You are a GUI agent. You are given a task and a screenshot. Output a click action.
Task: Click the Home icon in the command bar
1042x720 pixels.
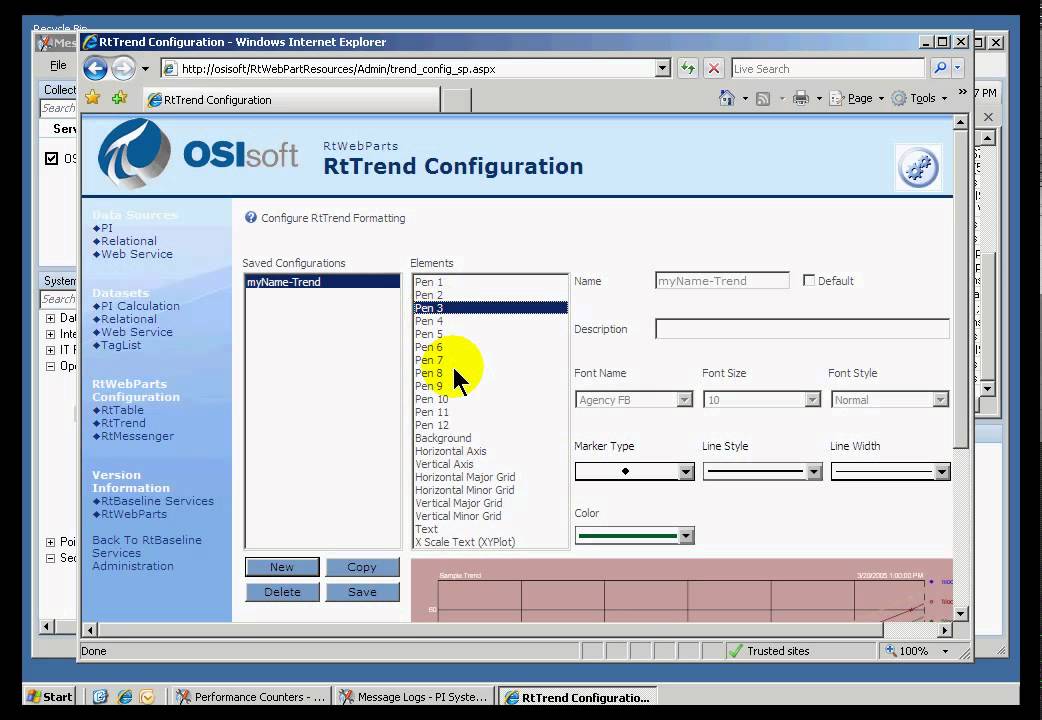point(727,98)
